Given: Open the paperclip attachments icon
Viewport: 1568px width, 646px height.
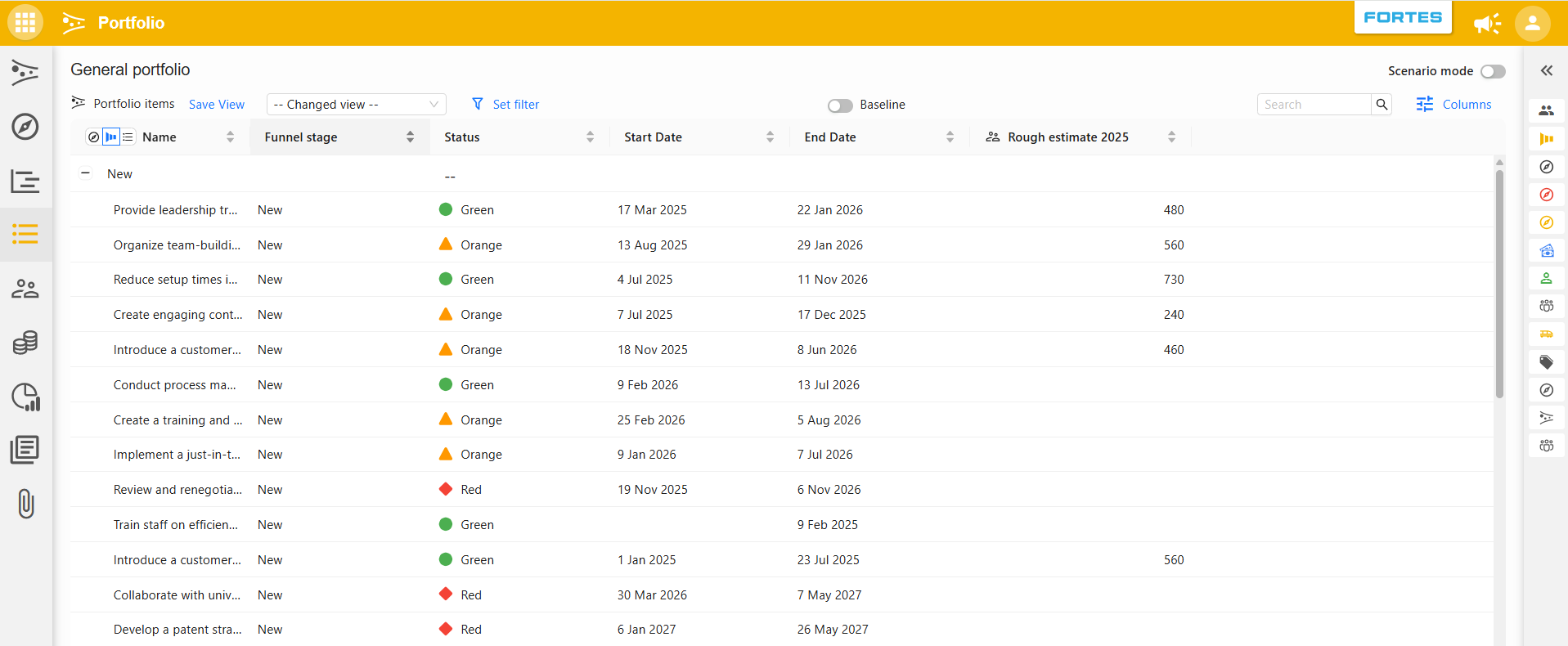Looking at the screenshot, I should [x=26, y=504].
